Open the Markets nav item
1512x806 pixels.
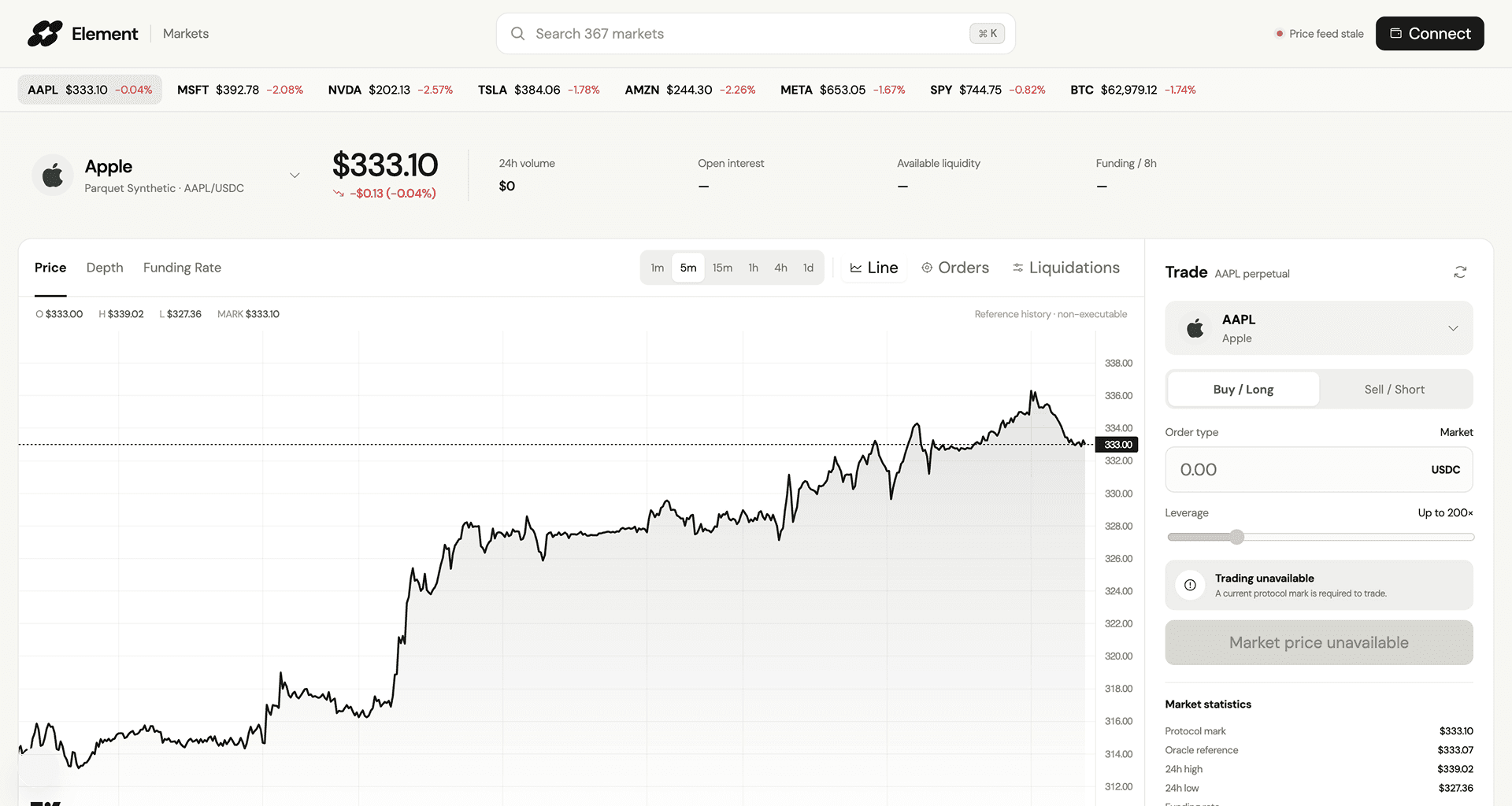click(x=186, y=34)
